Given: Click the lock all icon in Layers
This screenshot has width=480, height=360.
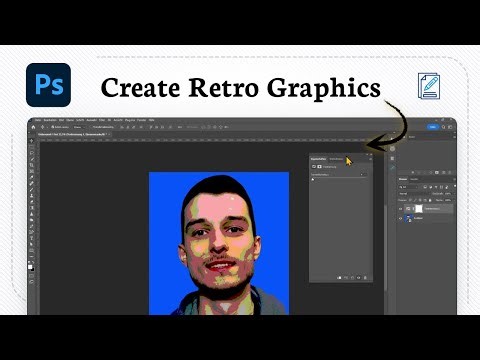Looking at the screenshot, I should pos(430,200).
